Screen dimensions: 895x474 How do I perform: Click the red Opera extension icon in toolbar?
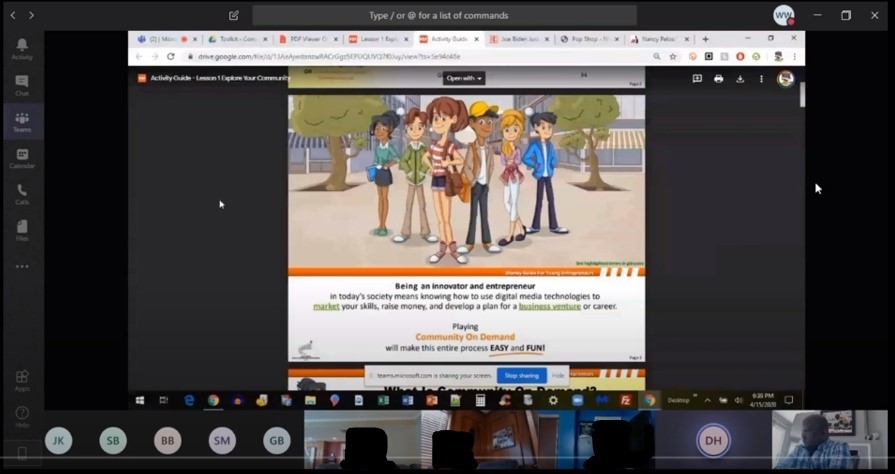pyautogui.click(x=740, y=57)
